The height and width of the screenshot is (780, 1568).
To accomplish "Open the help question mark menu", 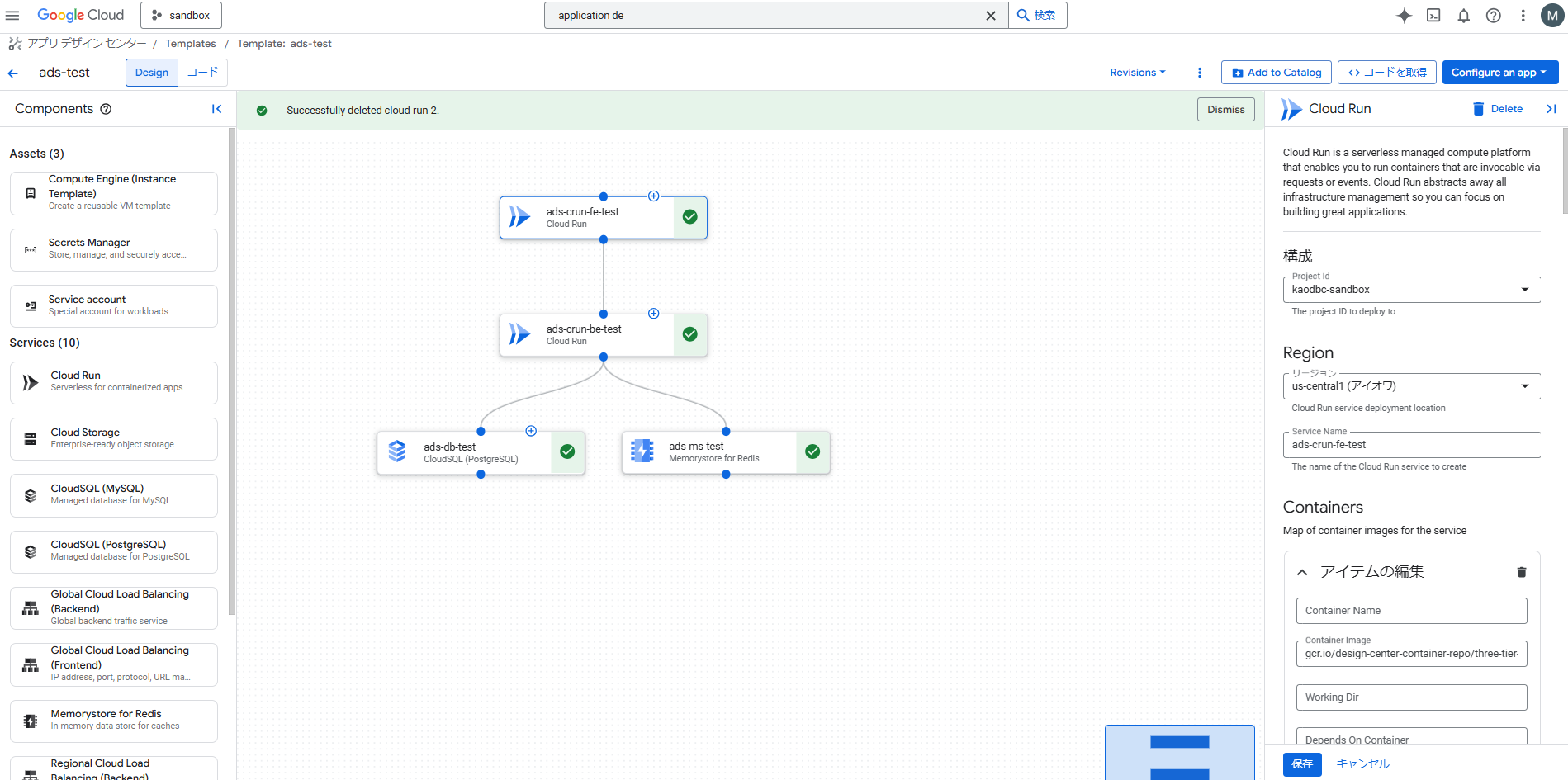I will click(1493, 16).
